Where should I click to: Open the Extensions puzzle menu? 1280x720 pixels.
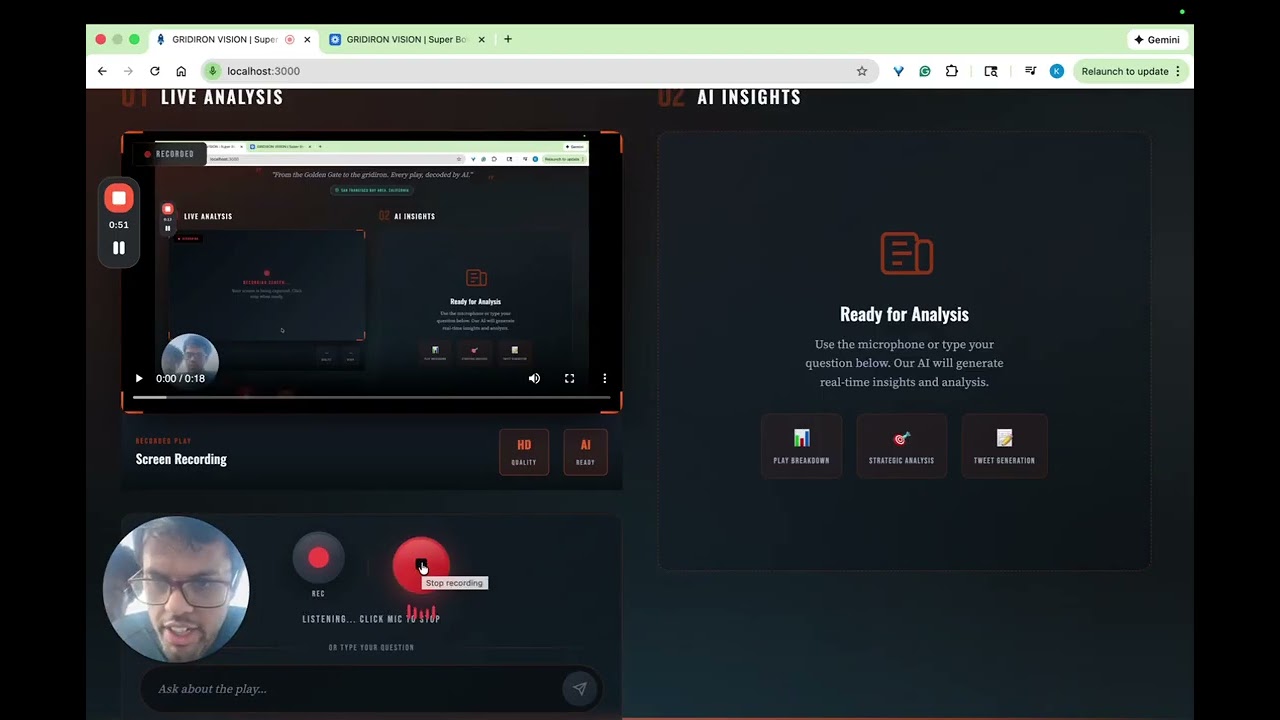point(951,71)
